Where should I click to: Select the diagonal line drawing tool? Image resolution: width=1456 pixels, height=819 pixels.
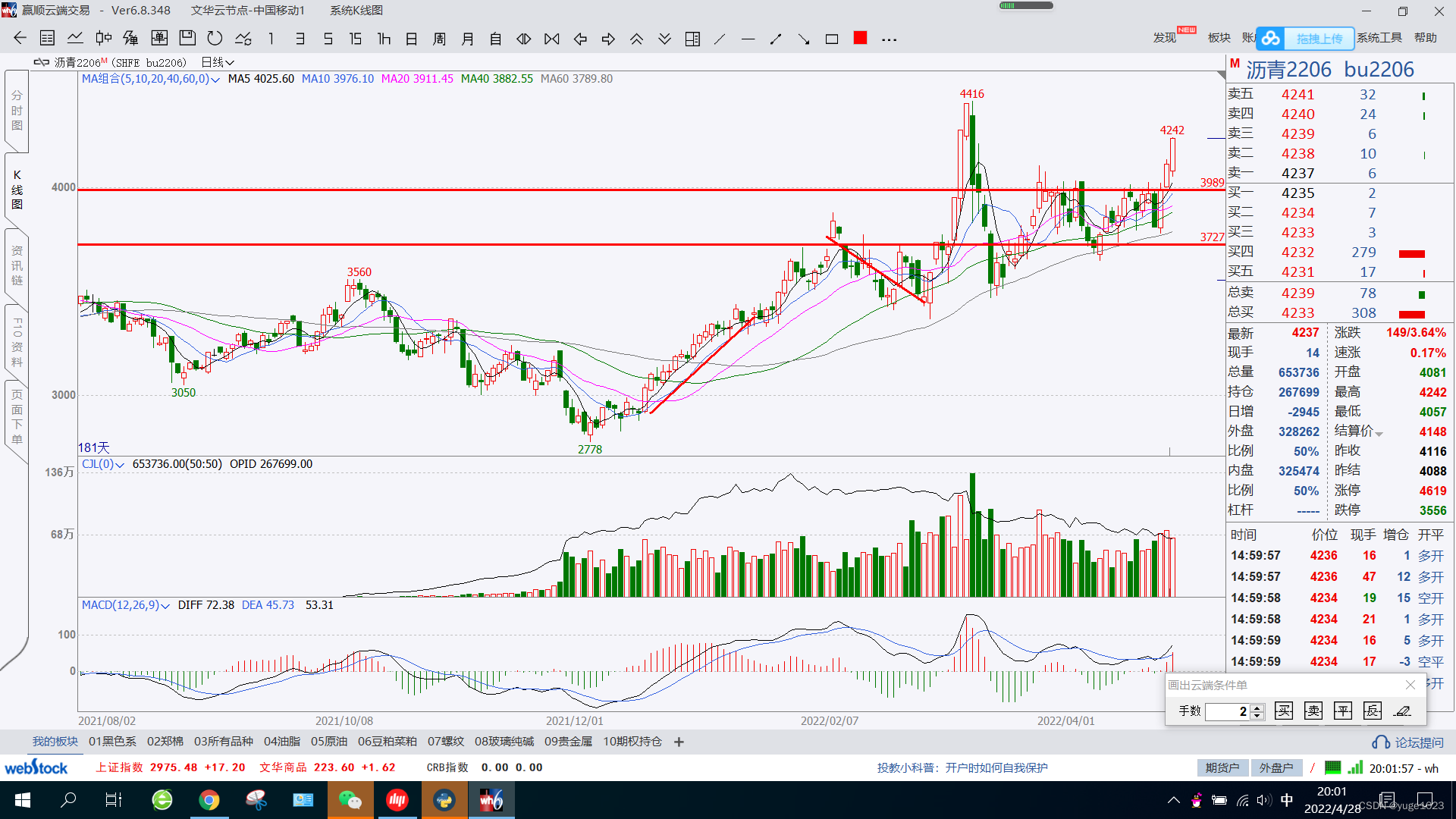click(720, 39)
